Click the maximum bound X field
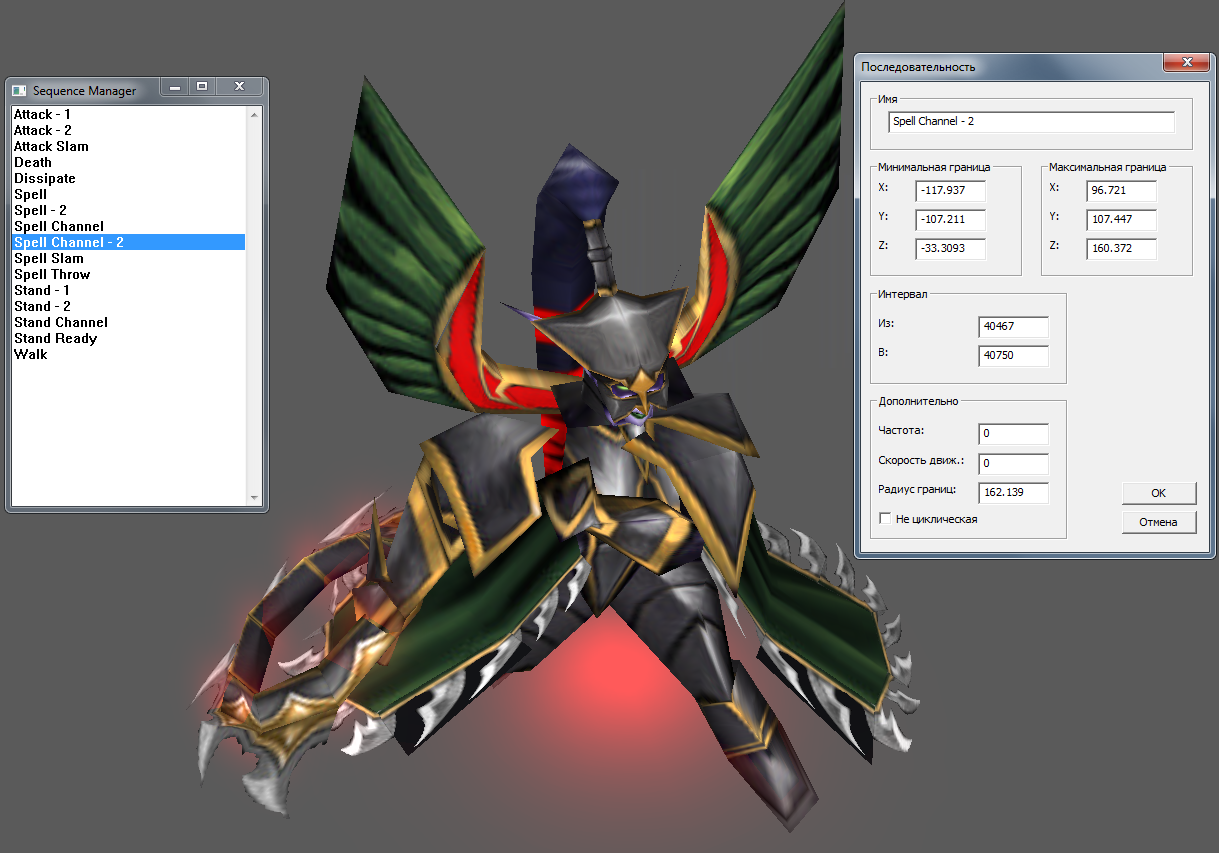Screen dimensions: 1219x853 coord(1121,191)
